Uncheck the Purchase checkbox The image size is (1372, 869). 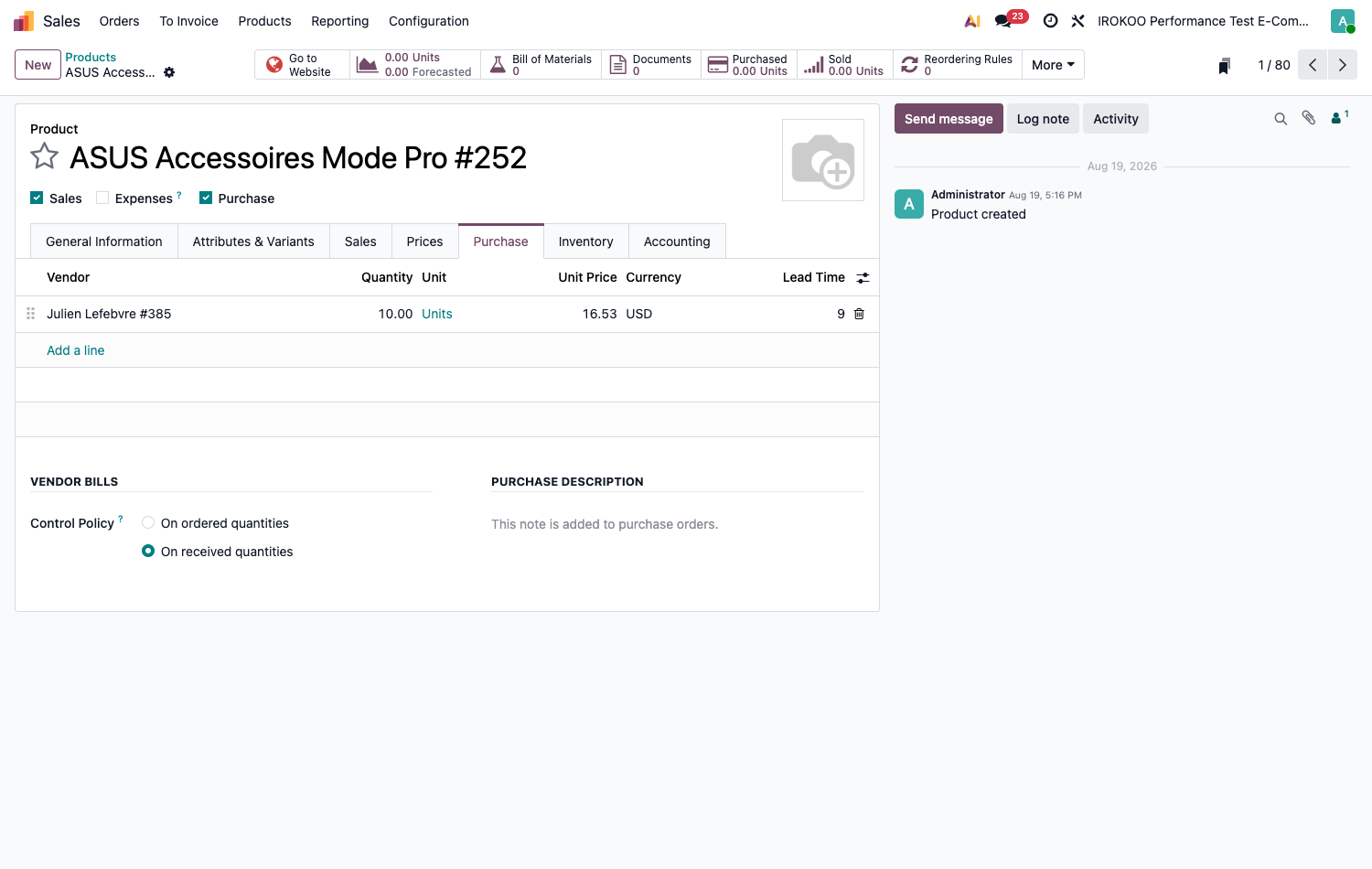coord(206,198)
